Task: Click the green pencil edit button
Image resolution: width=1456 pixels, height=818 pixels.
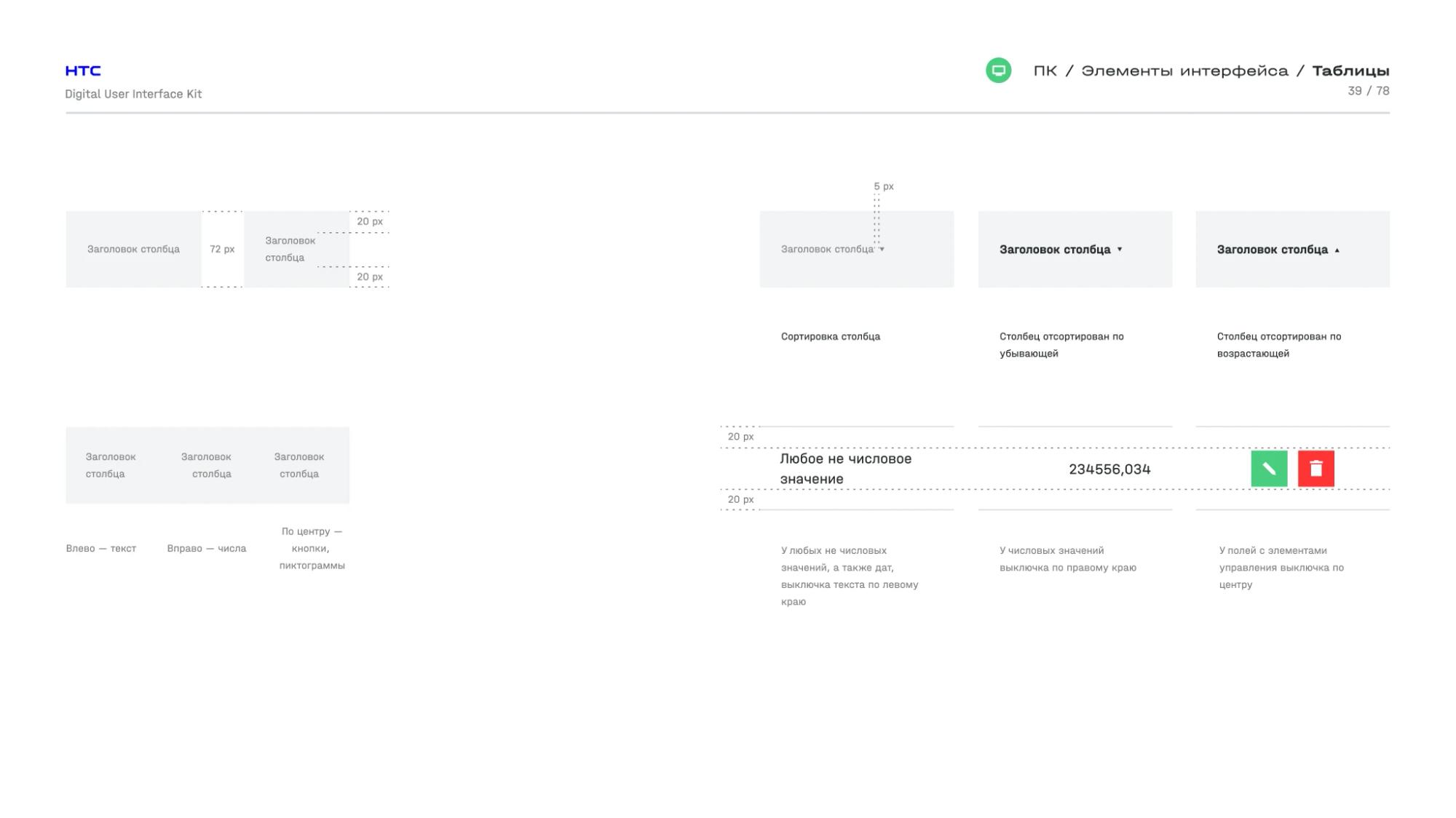Action: [1269, 469]
